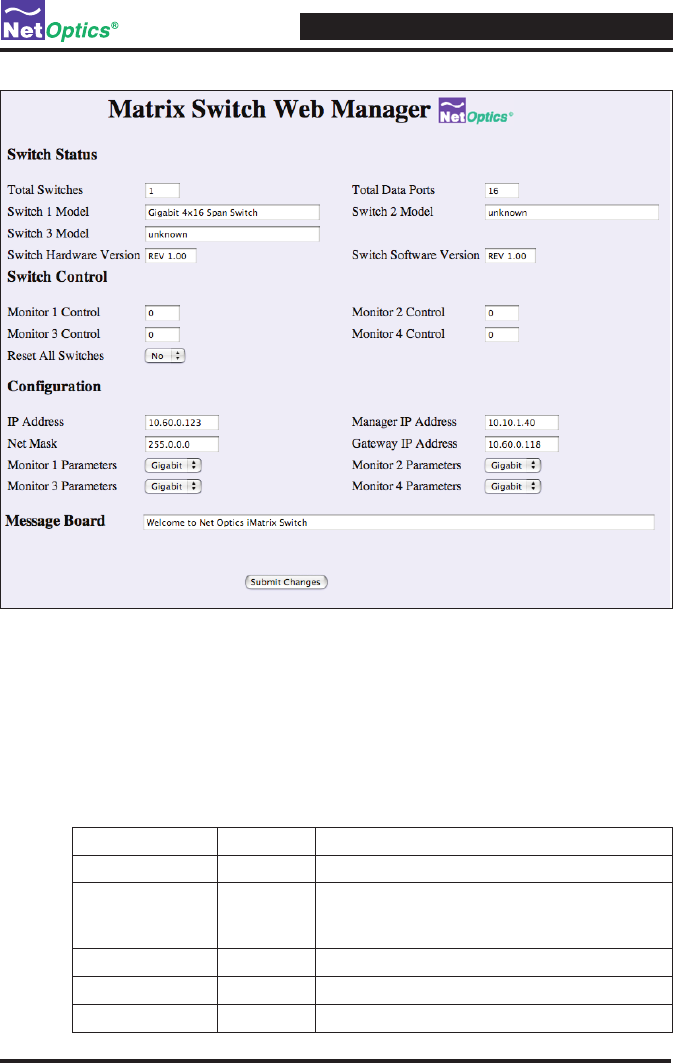The image size is (673, 1063).
Task: Click the Switch Software Version label
Action: coord(415,255)
